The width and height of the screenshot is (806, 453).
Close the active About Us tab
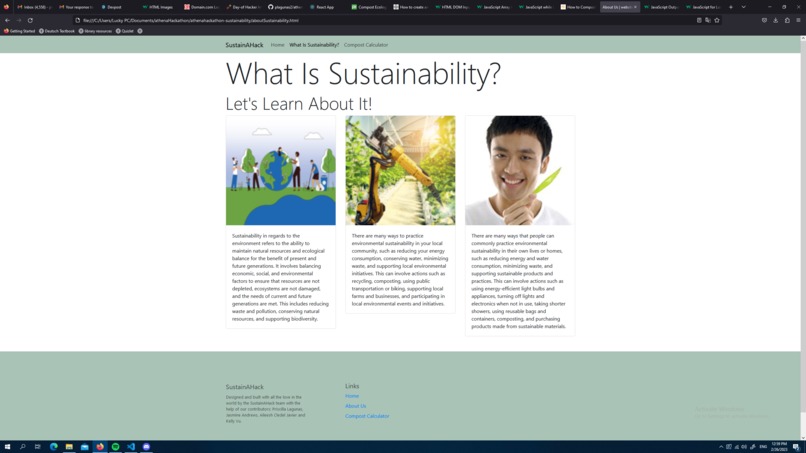point(635,7)
